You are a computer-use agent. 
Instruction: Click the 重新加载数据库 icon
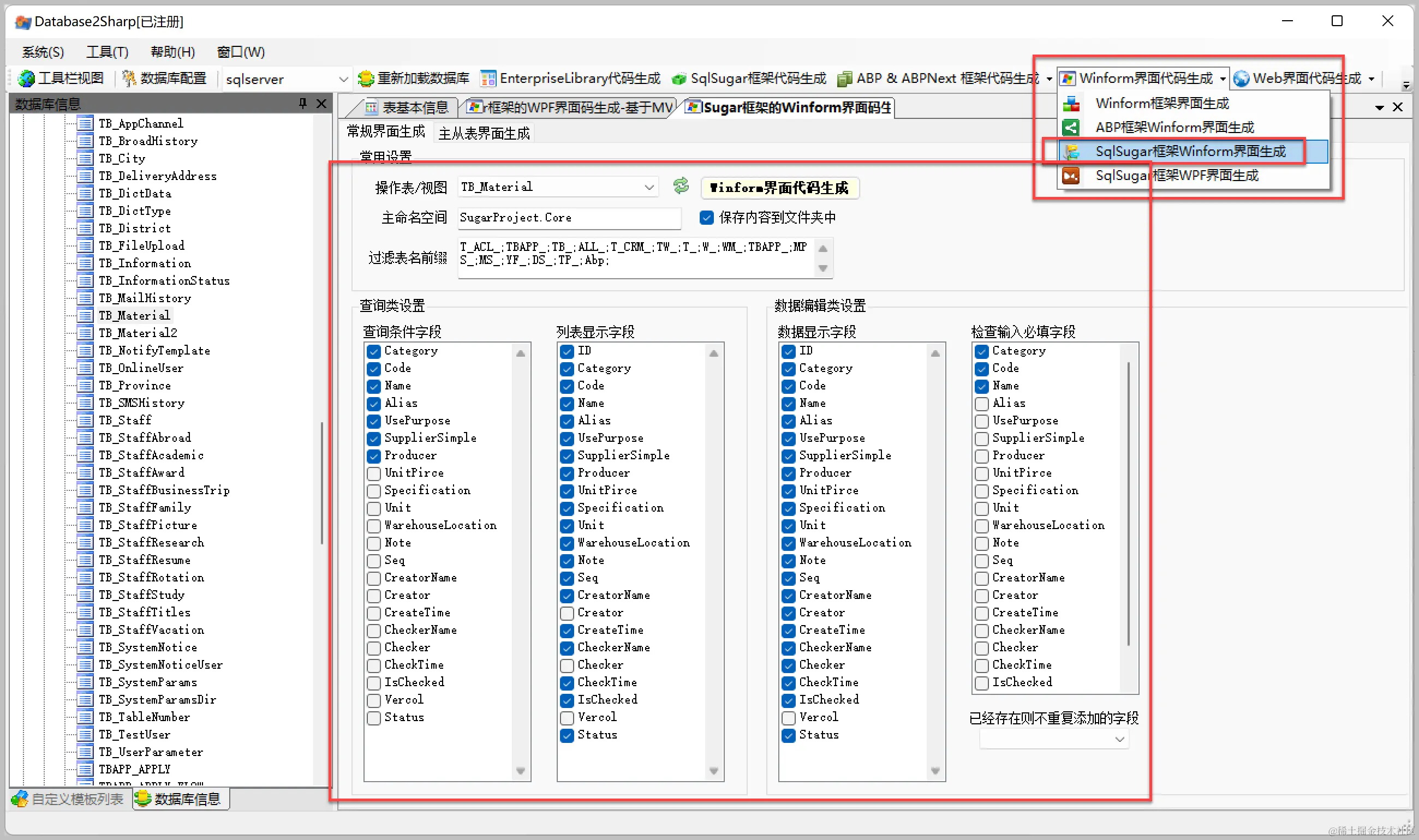(366, 78)
